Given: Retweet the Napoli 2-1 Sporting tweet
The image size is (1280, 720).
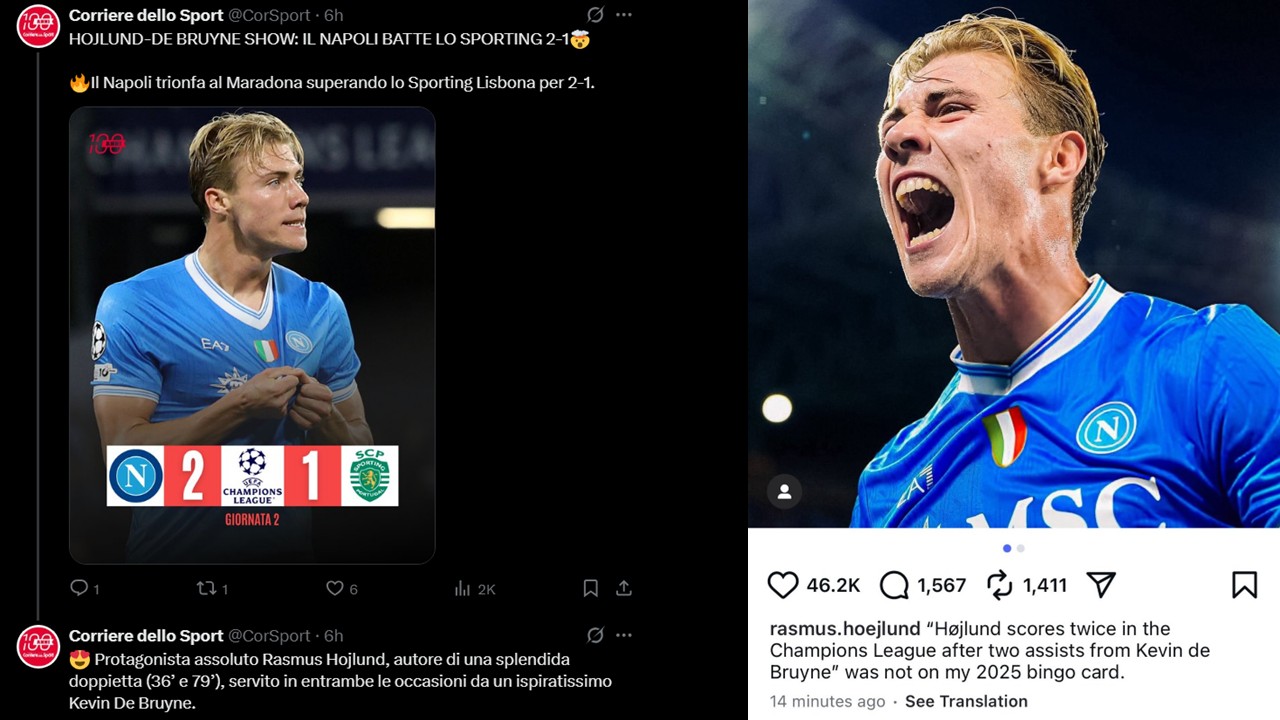Looking at the screenshot, I should [207, 588].
